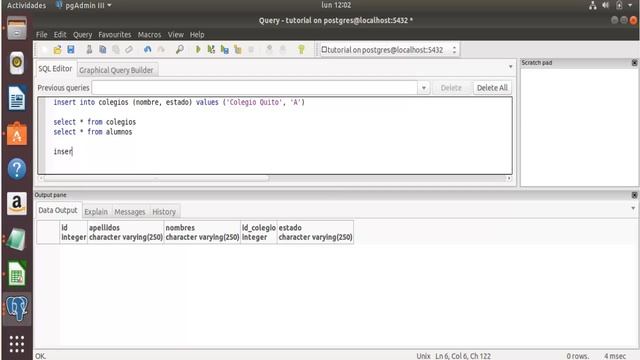Open the Help icon in the dock

[17, 169]
